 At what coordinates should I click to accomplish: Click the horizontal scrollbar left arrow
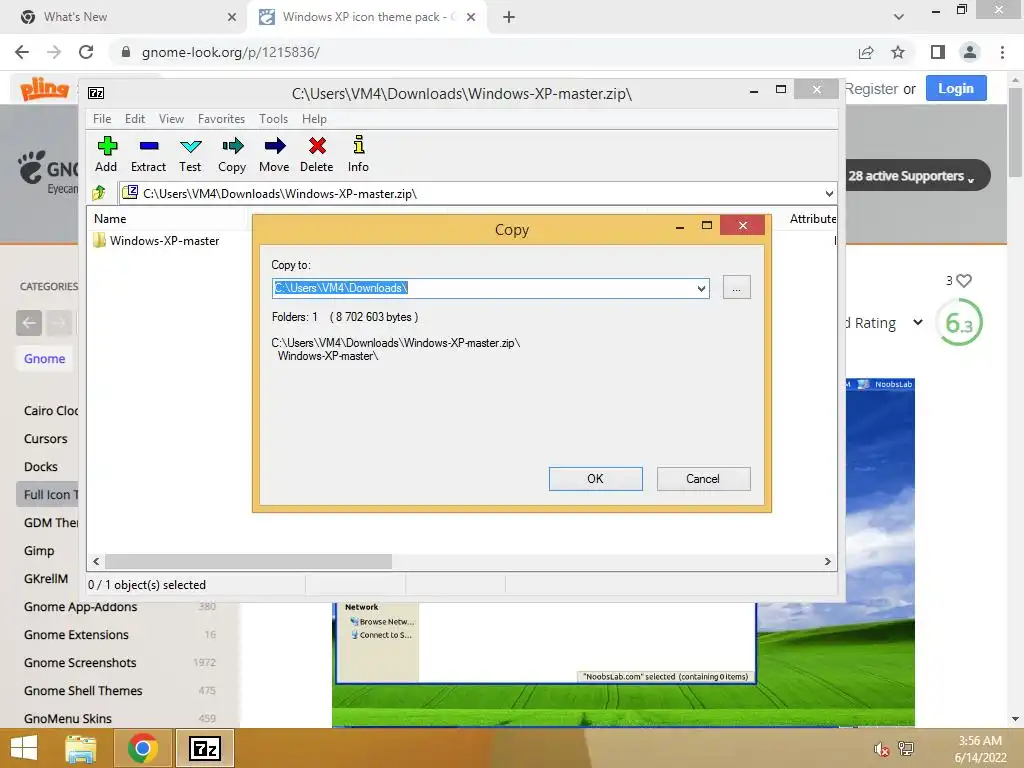(x=96, y=562)
